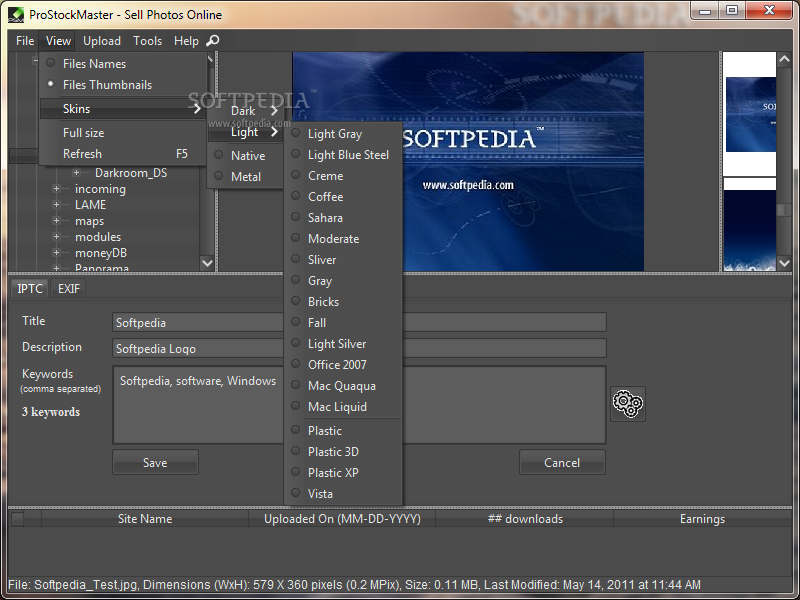
Task: Choose the Light Blue Steel skin
Action: click(343, 155)
